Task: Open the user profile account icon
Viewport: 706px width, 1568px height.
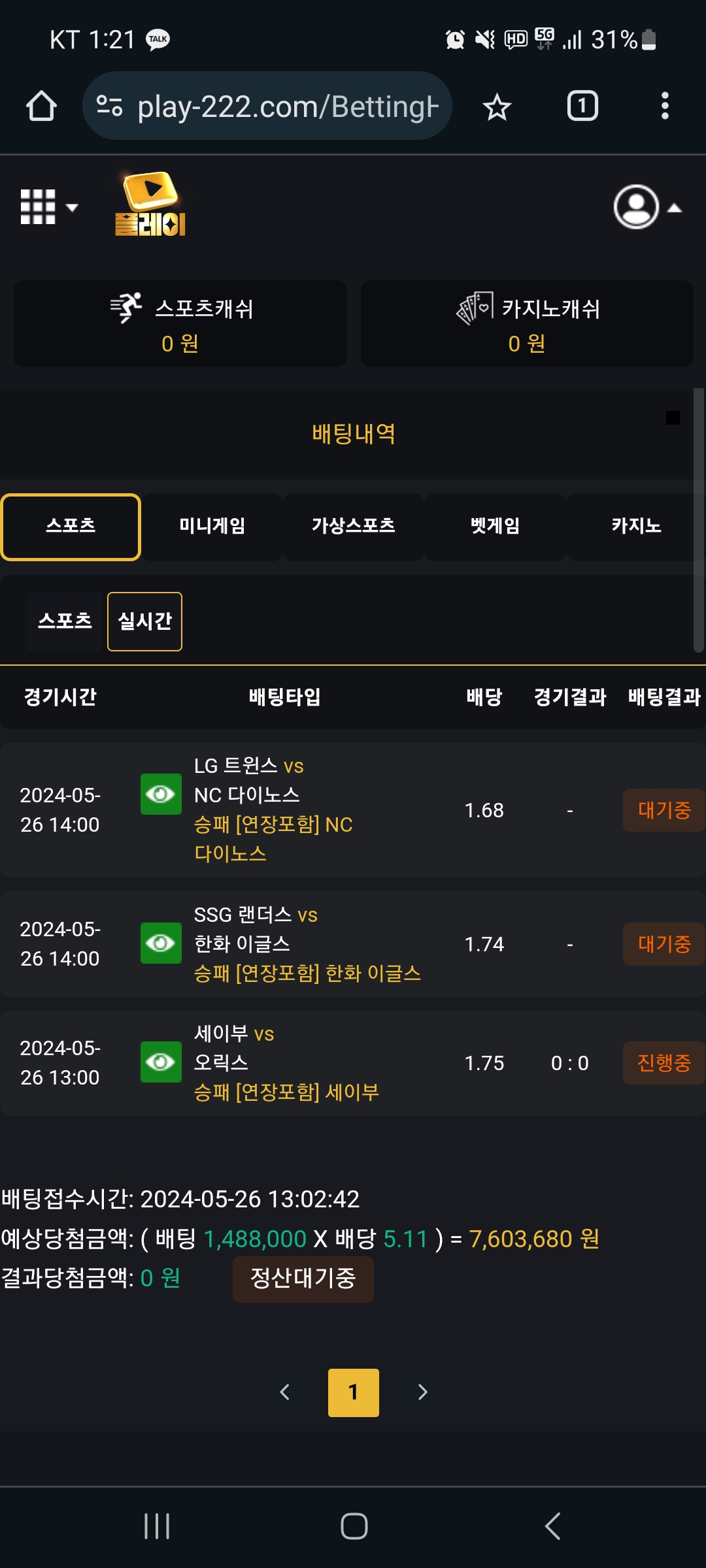Action: [x=636, y=207]
